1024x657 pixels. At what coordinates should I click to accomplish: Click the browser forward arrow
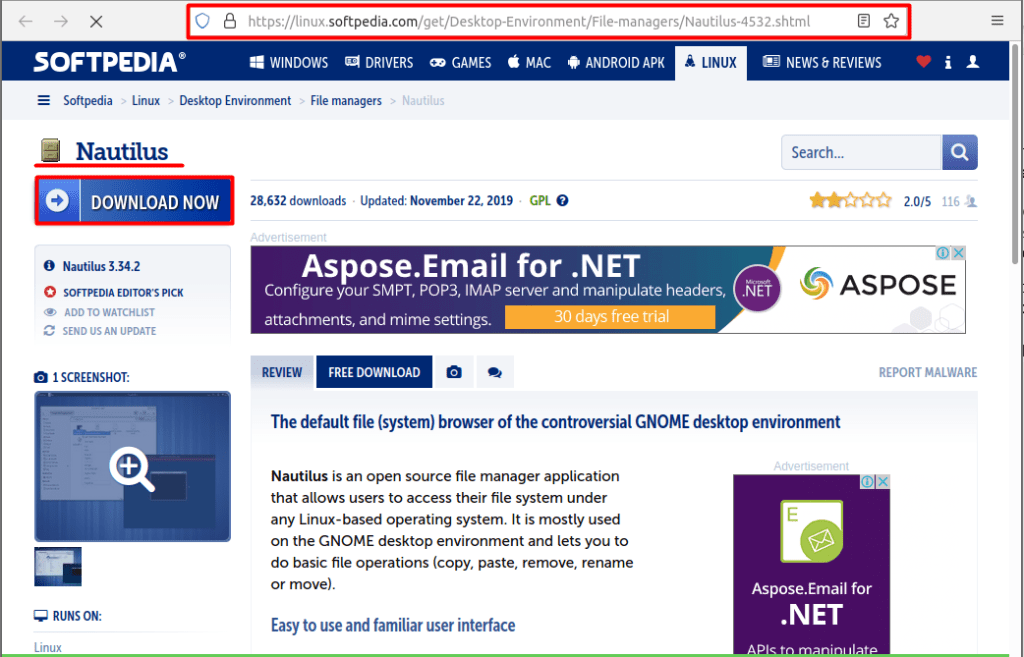(x=61, y=22)
